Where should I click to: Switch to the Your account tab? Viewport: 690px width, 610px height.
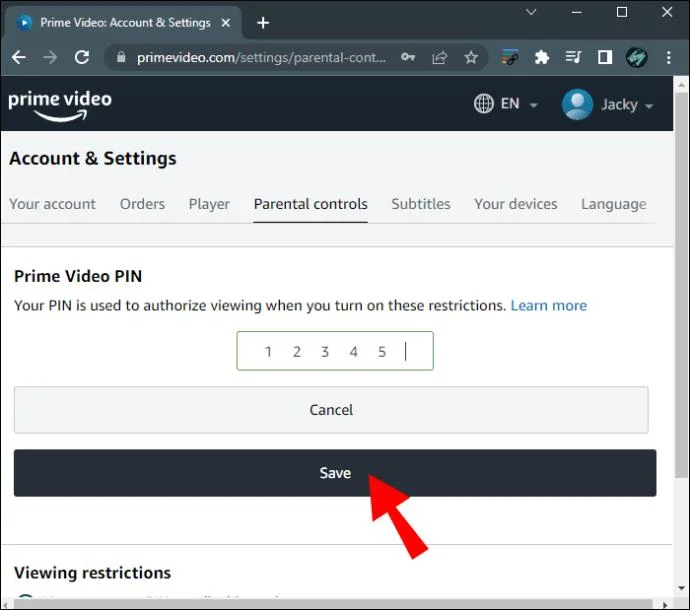tap(52, 204)
